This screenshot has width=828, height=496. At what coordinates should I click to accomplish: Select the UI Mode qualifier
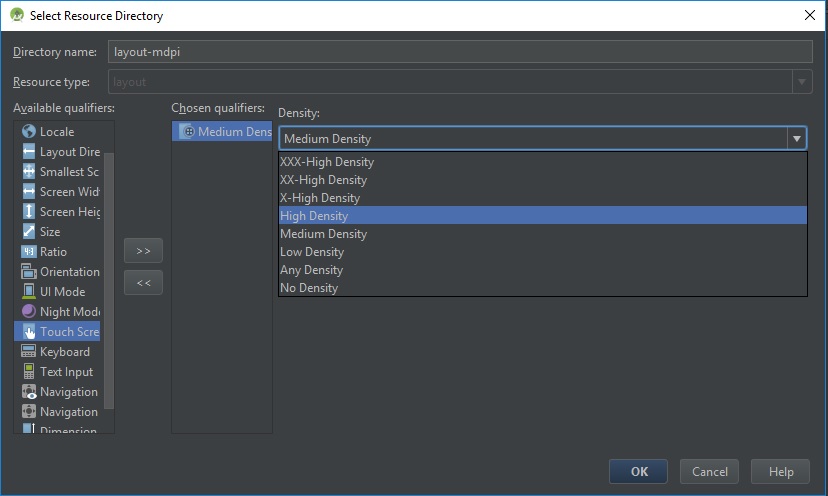coord(61,292)
